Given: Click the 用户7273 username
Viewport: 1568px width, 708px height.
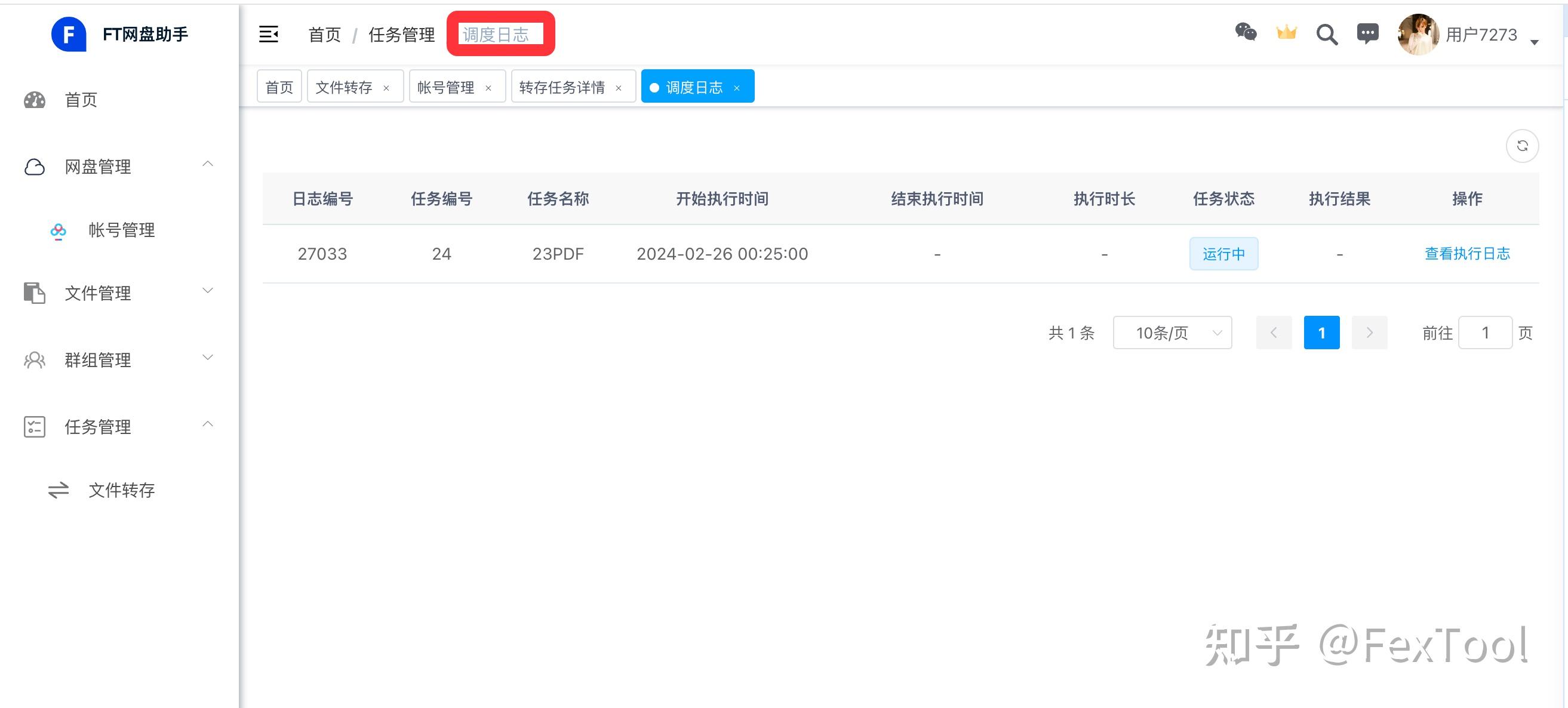Looking at the screenshot, I should (x=1481, y=35).
